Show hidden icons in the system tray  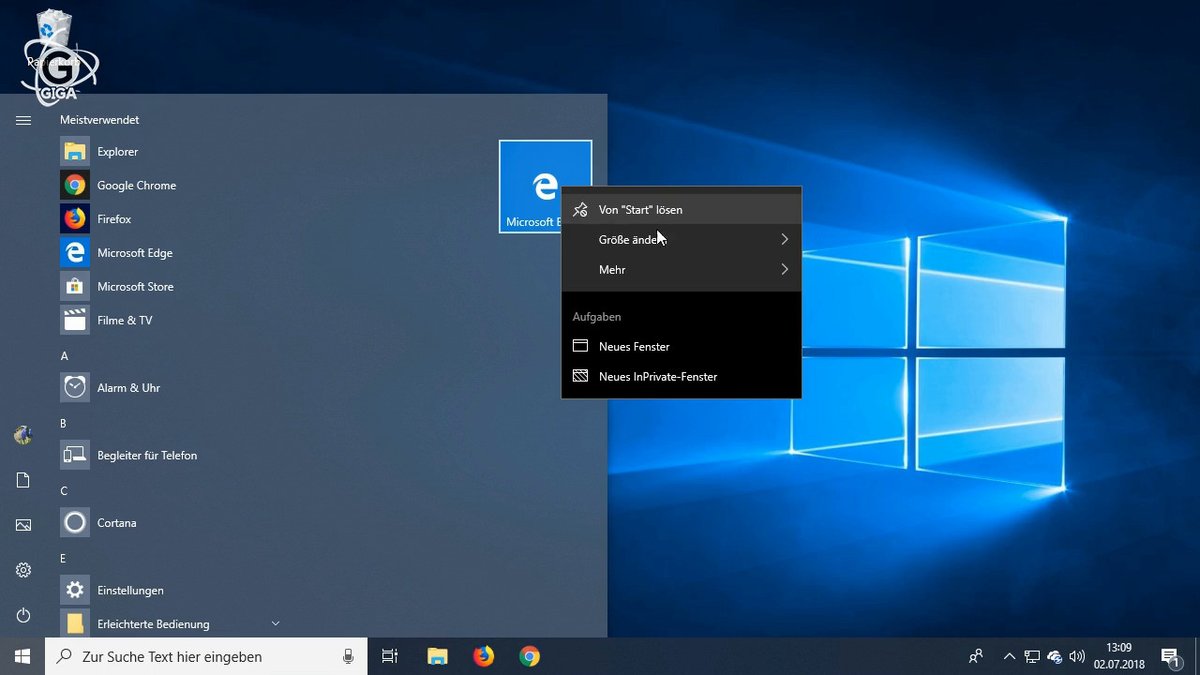[x=1009, y=656]
